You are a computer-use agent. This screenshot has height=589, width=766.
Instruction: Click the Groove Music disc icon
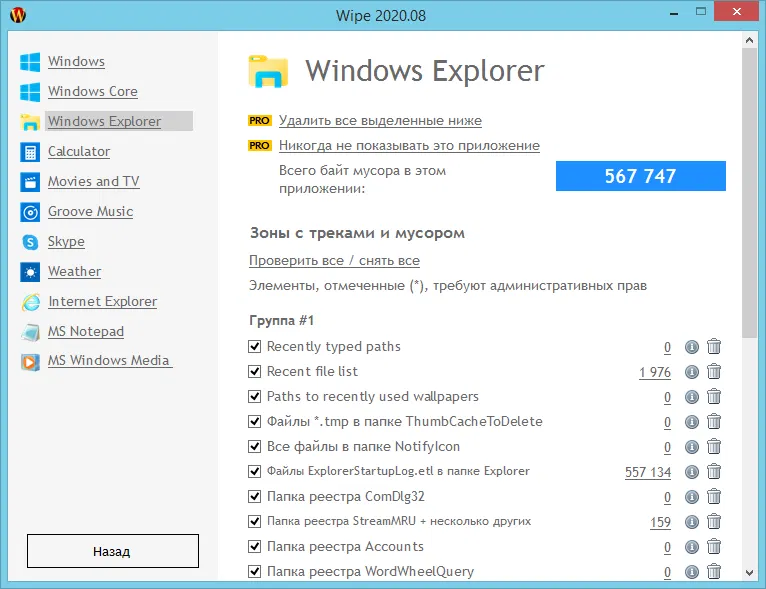pyautogui.click(x=30, y=212)
